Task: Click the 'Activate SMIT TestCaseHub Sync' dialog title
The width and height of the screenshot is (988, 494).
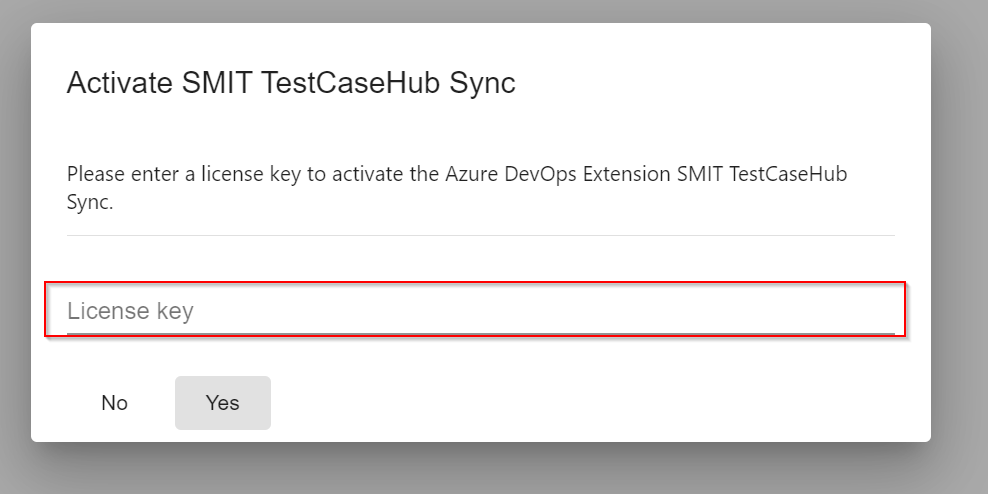Action: click(x=291, y=83)
